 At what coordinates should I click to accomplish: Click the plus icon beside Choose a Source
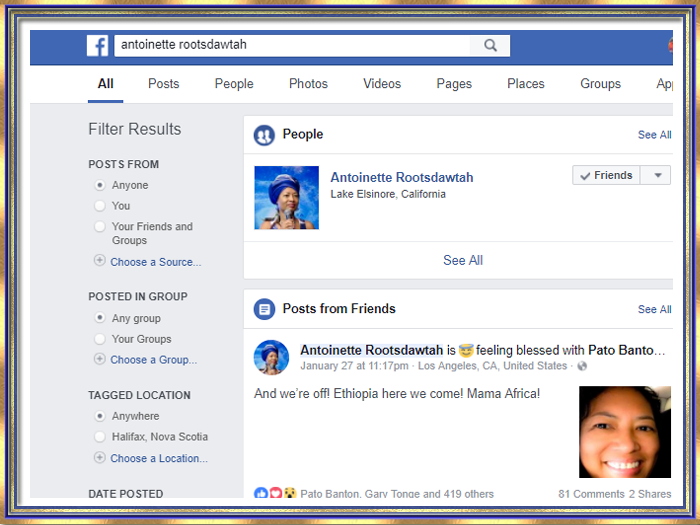pyautogui.click(x=99, y=261)
